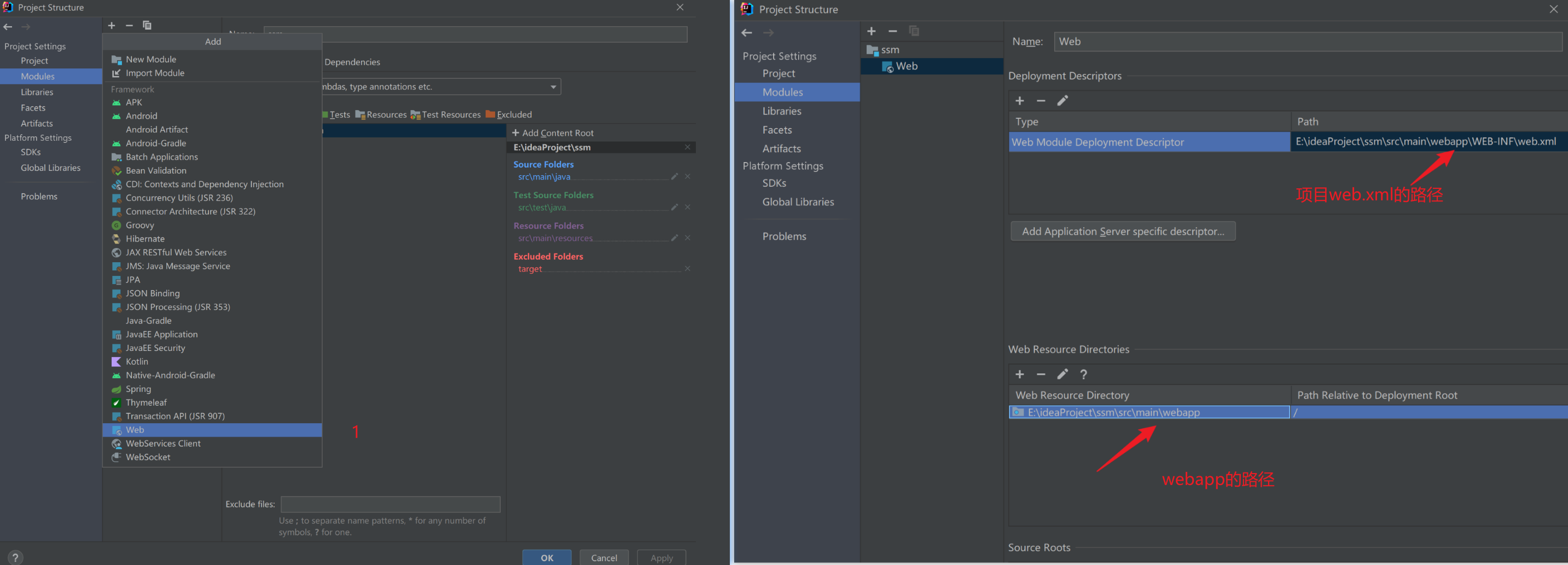This screenshot has width=1568, height=565.
Task: Select Web framework in the Add menu
Action: [135, 430]
